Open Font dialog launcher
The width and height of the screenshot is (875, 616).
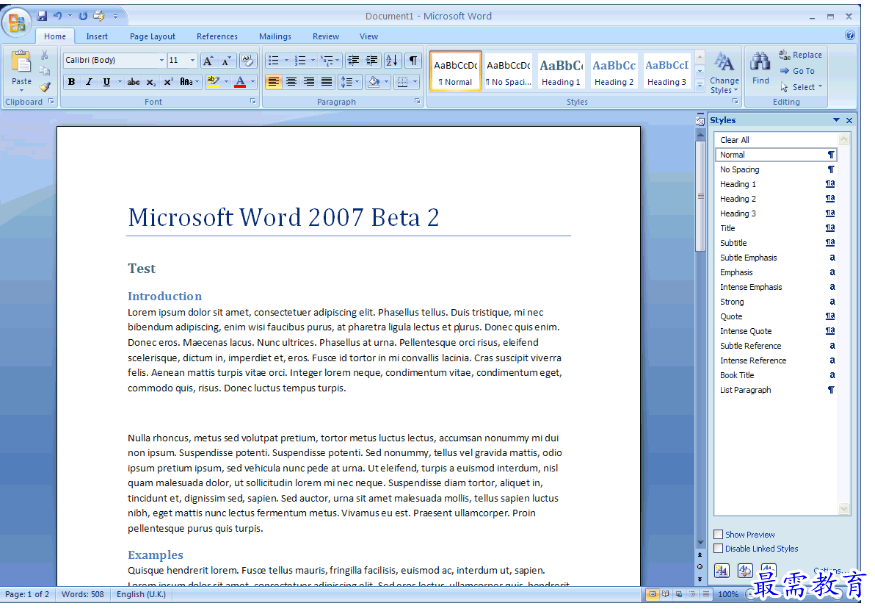point(253,102)
